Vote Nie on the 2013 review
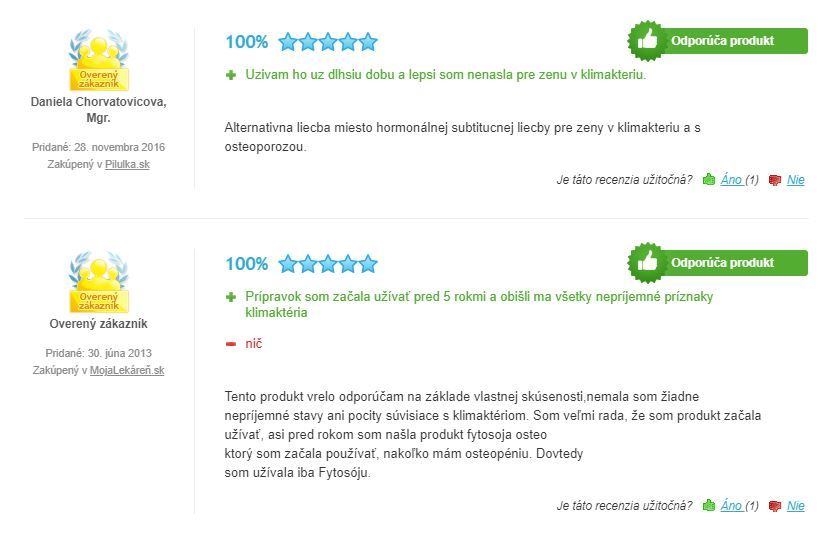Viewport: 827px width, 538px height. pyautogui.click(x=795, y=506)
